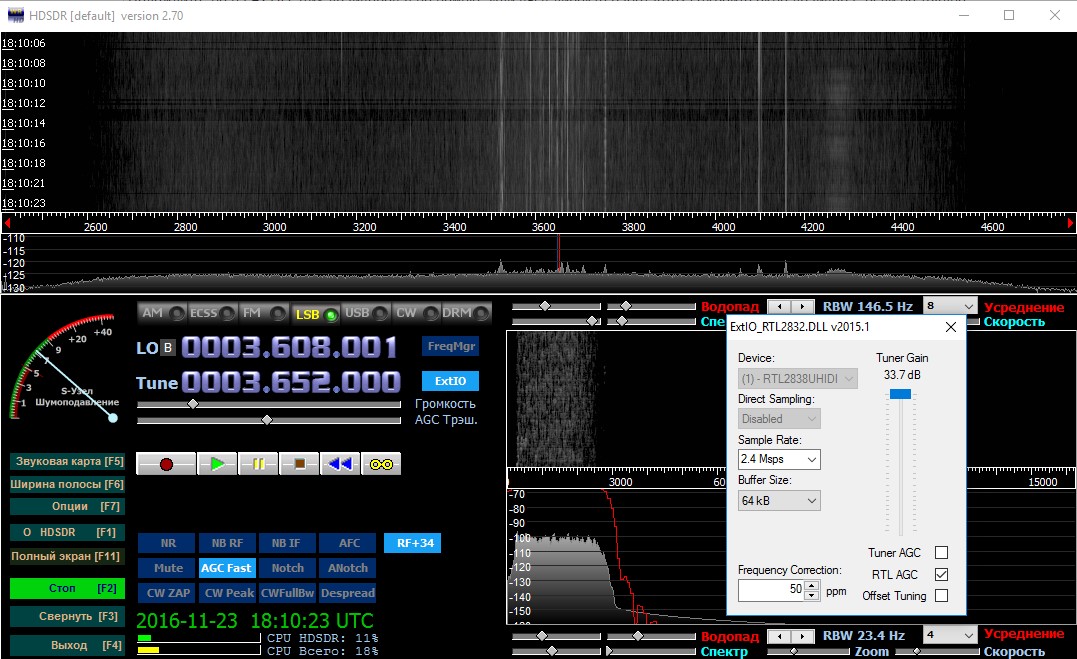Click the right red arrow on RF frequency scale
1077x659 pixels.
(x=1069, y=223)
